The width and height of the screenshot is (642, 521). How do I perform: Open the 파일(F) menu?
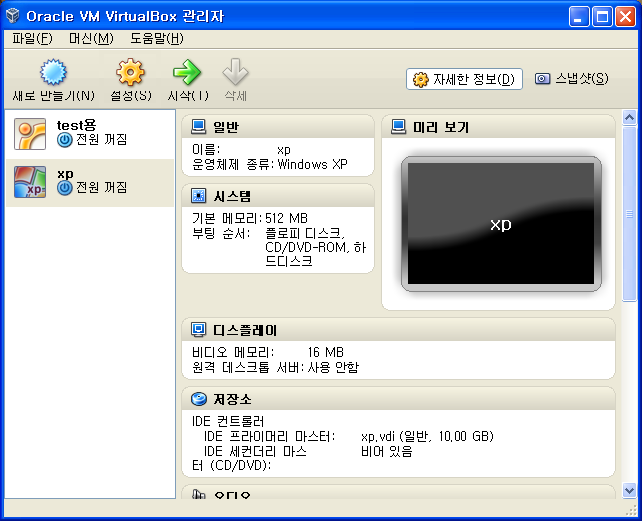click(x=32, y=39)
